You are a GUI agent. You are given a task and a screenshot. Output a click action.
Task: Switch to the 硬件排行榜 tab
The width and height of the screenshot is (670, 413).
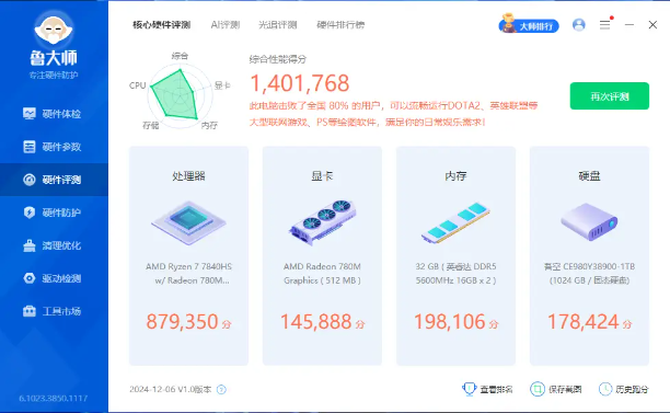point(341,25)
